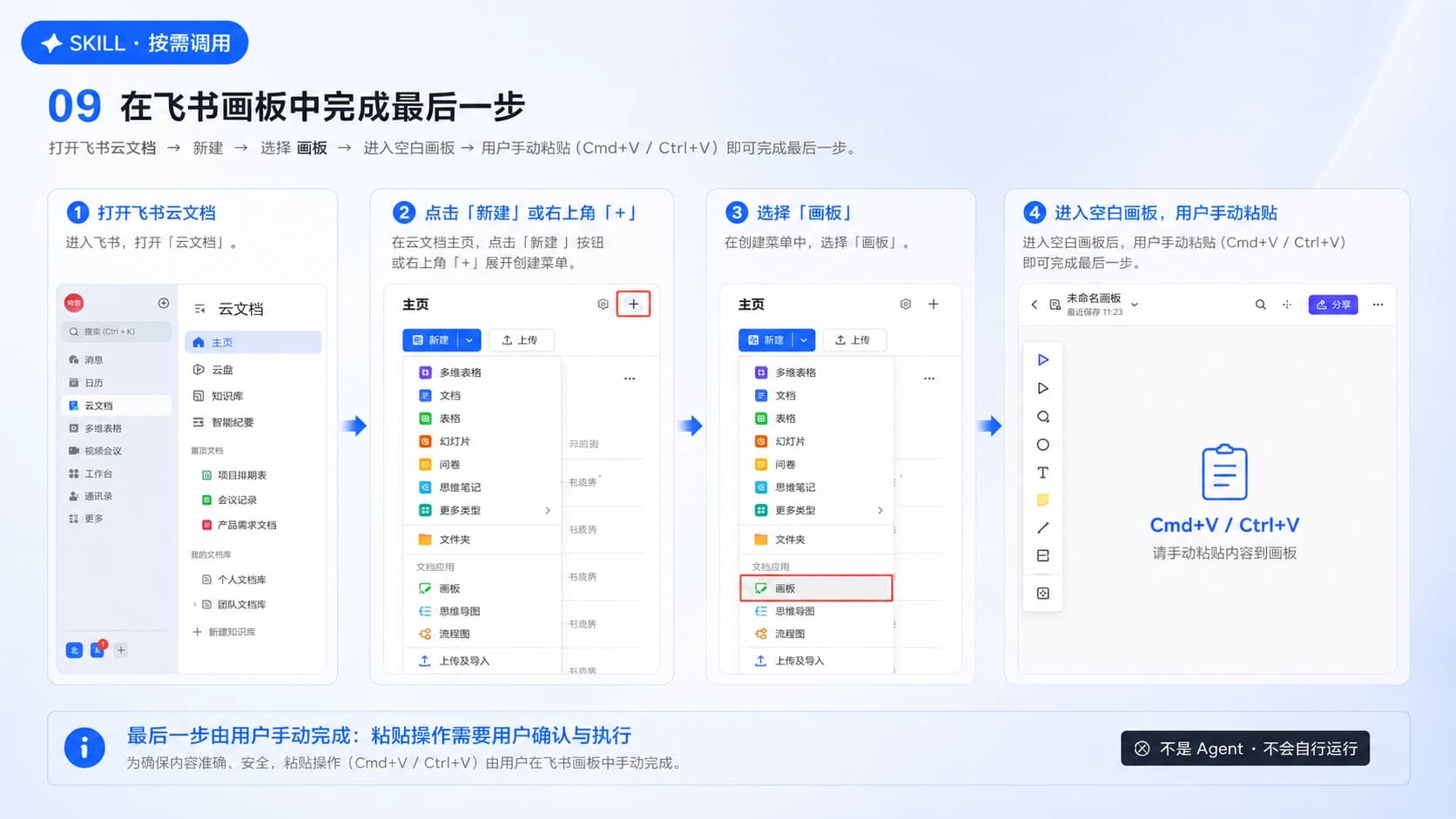Click the clipboard paste icon on blank whiteboard
The height and width of the screenshot is (819, 1456).
click(x=1224, y=472)
